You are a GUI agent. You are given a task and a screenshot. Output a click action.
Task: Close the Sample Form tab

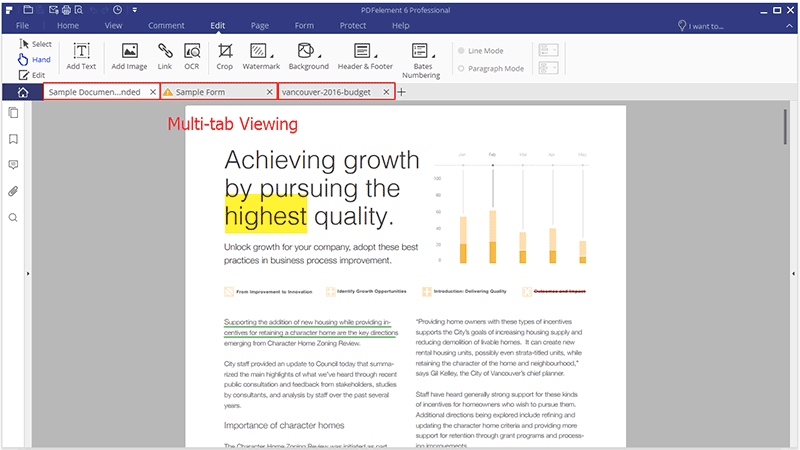269,92
